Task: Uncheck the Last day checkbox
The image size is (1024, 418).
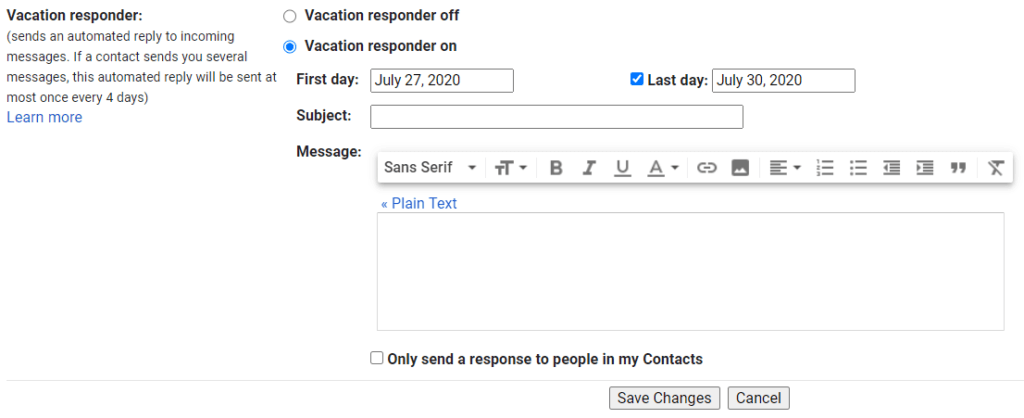Action: tap(636, 80)
